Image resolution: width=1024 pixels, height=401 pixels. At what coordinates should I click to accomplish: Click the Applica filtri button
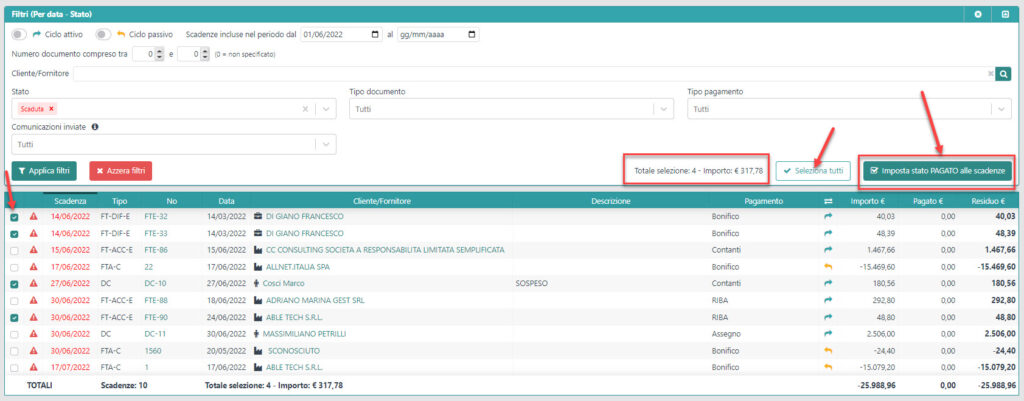pos(44,171)
